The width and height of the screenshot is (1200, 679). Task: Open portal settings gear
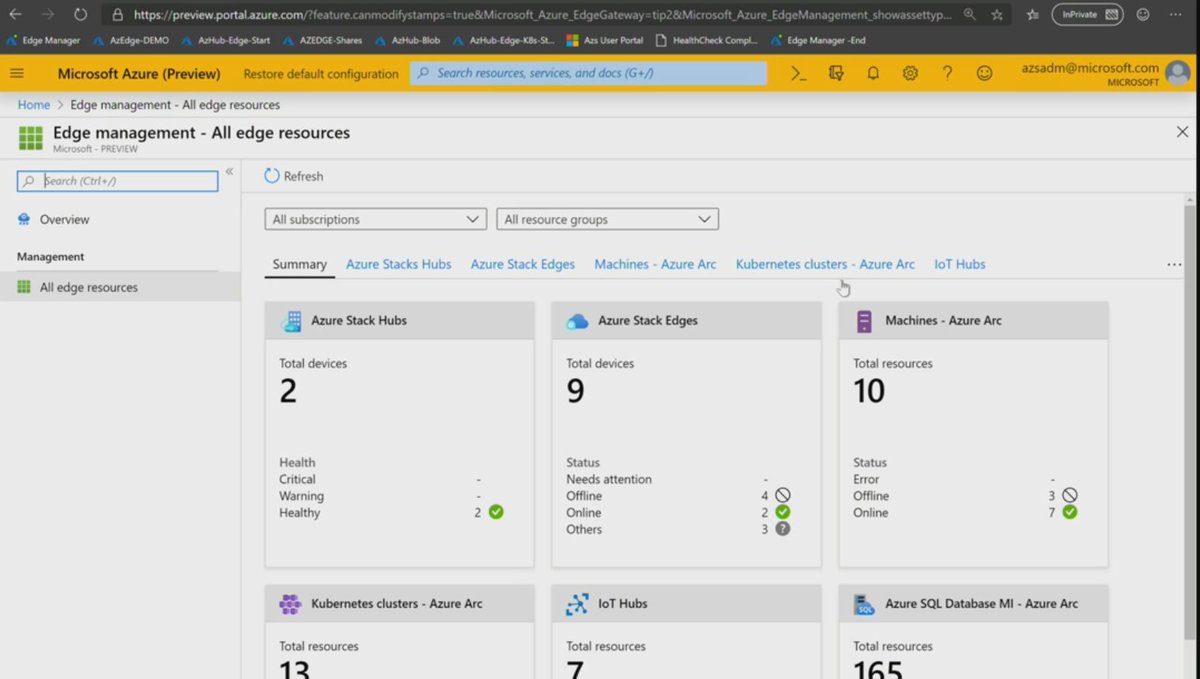pyautogui.click(x=910, y=73)
